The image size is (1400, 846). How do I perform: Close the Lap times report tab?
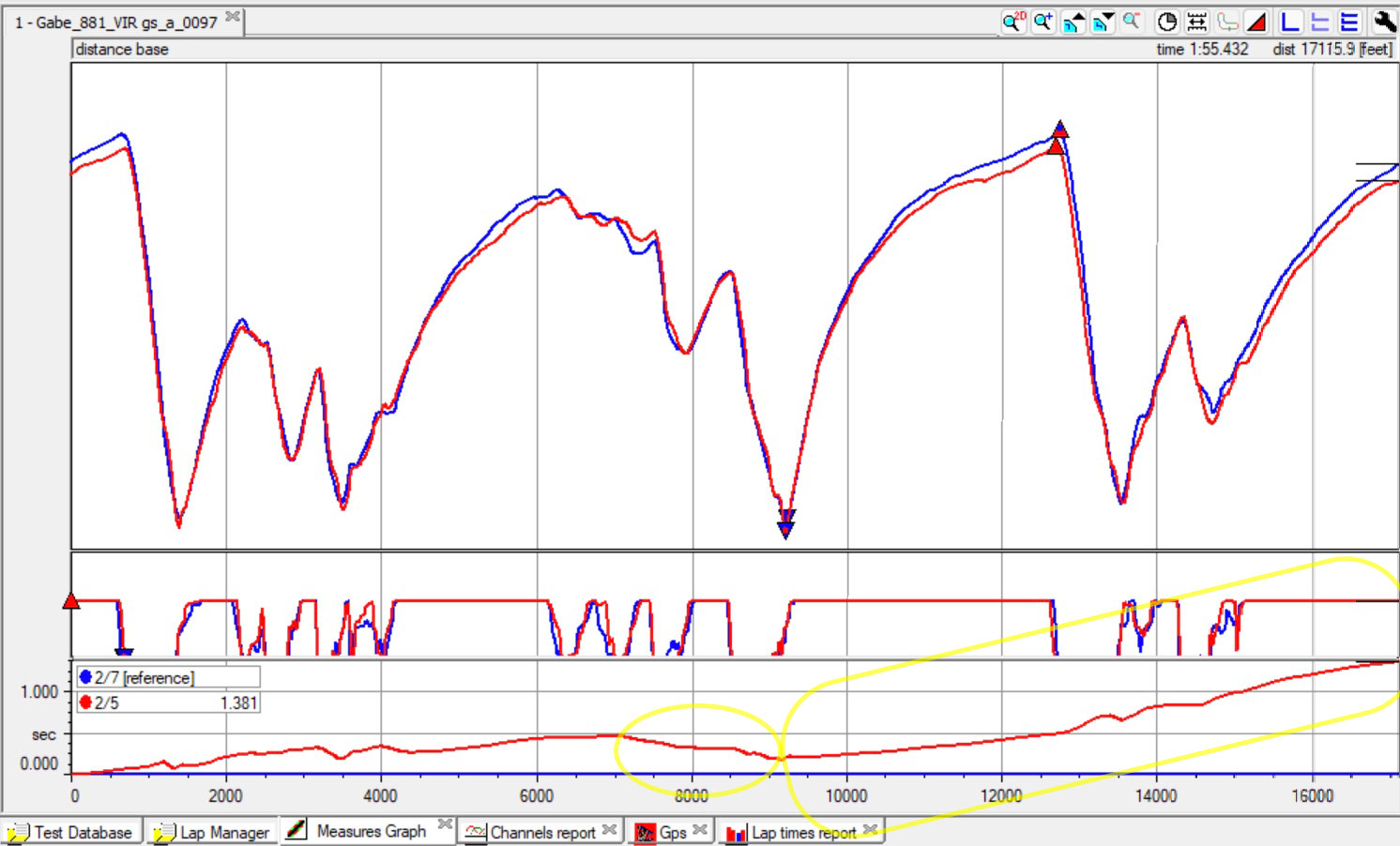click(x=870, y=829)
